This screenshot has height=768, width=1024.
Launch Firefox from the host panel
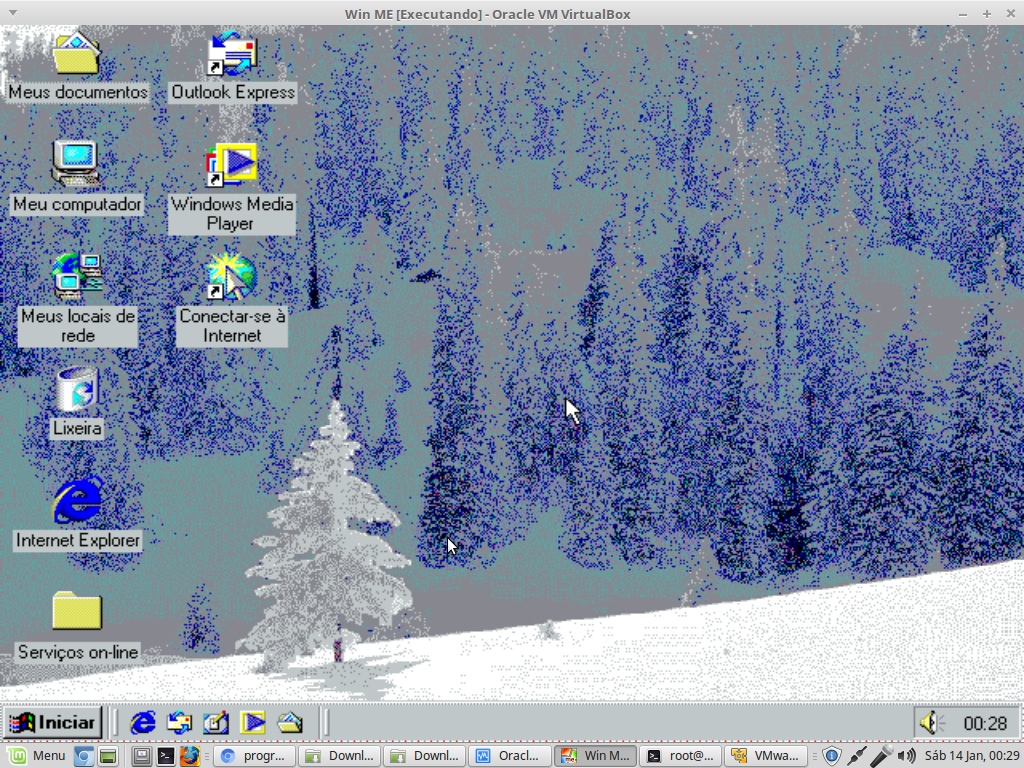(189, 756)
